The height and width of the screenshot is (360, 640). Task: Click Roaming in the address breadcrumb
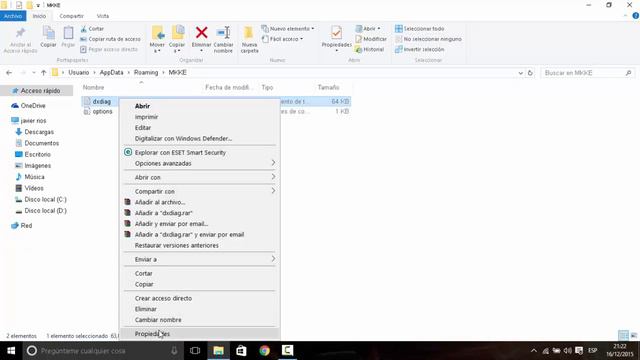(146, 72)
